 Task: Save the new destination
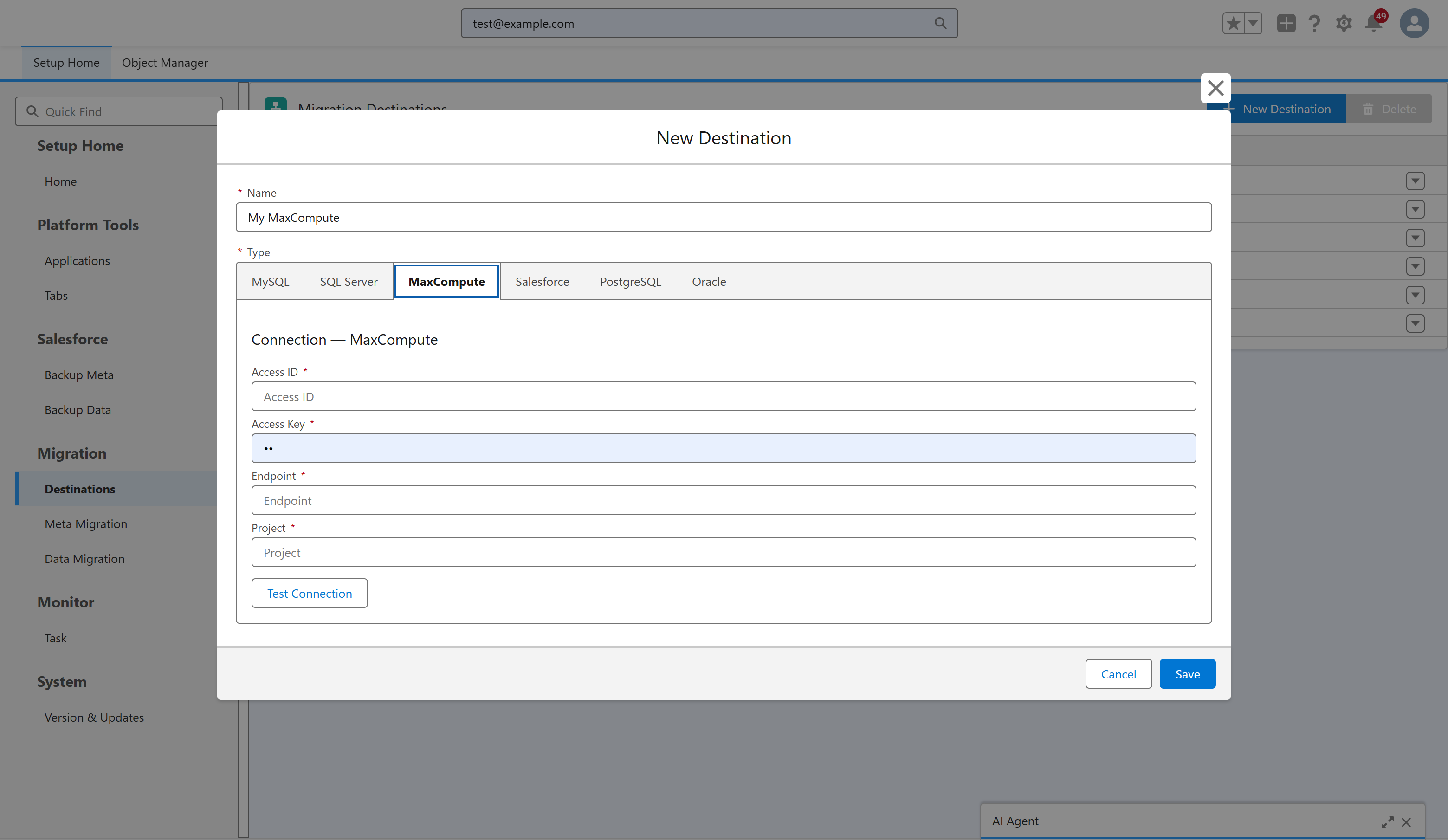pos(1187,674)
